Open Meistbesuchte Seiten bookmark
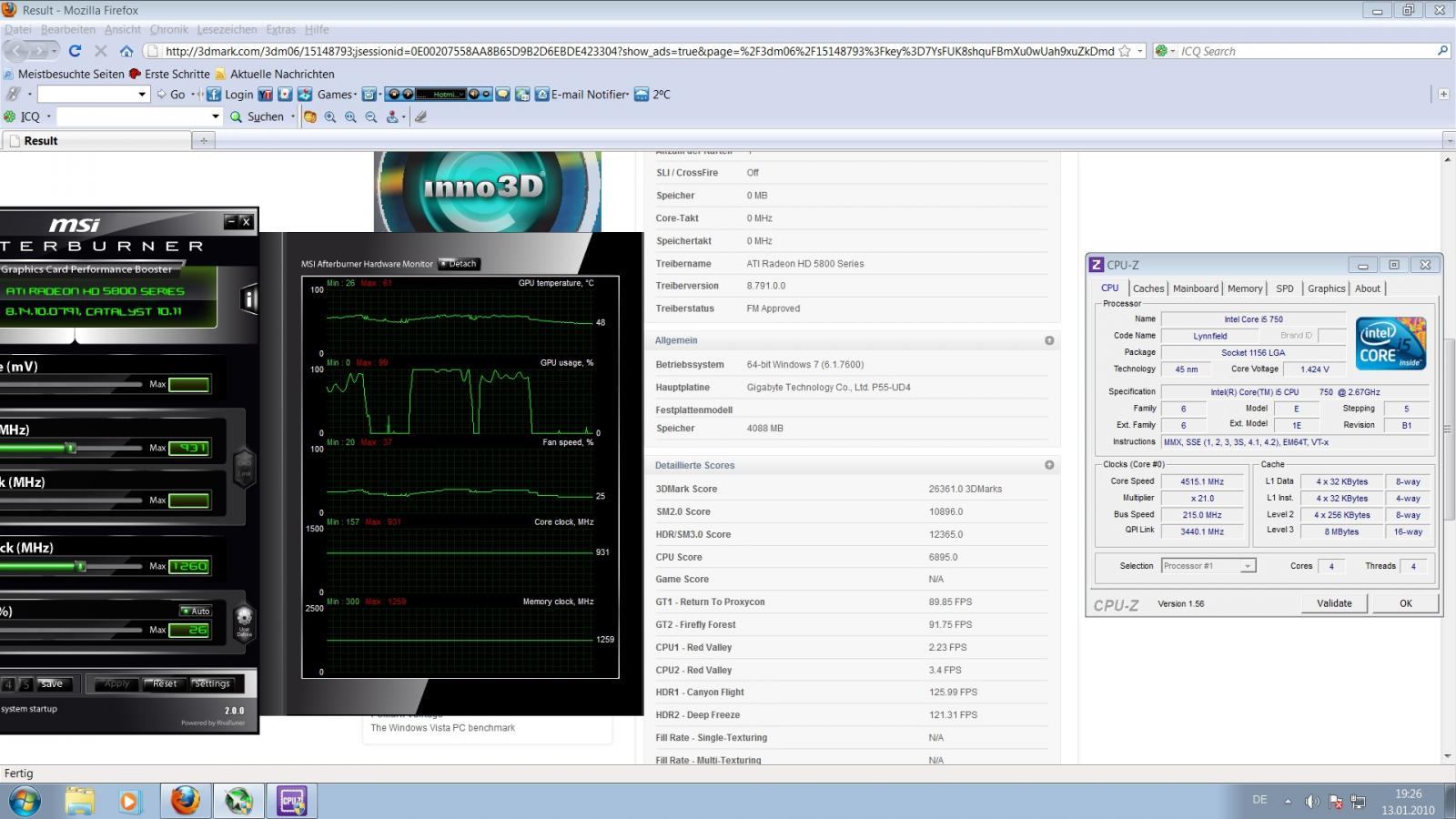The image size is (1456, 819). click(64, 74)
